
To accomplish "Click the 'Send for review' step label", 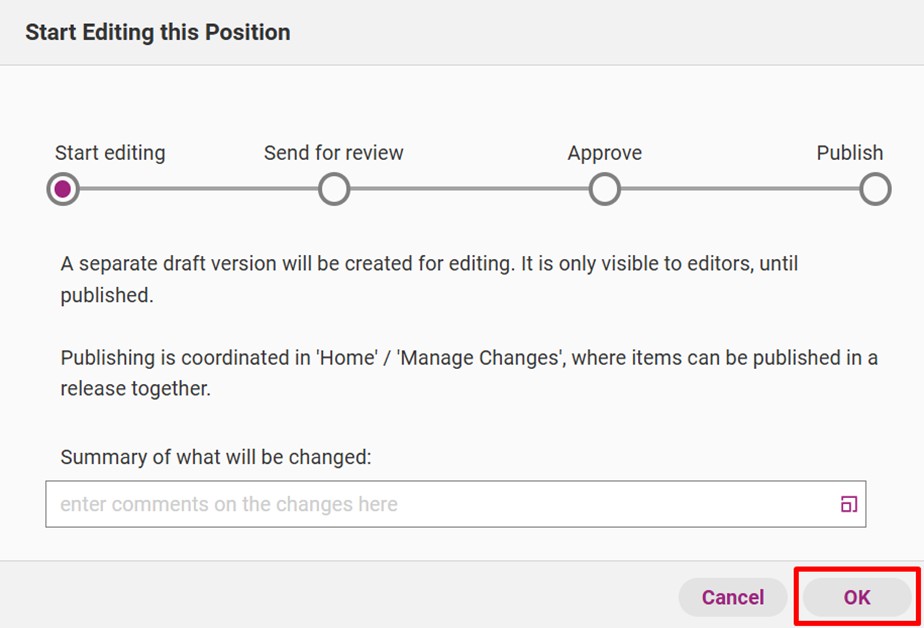I will (334, 153).
